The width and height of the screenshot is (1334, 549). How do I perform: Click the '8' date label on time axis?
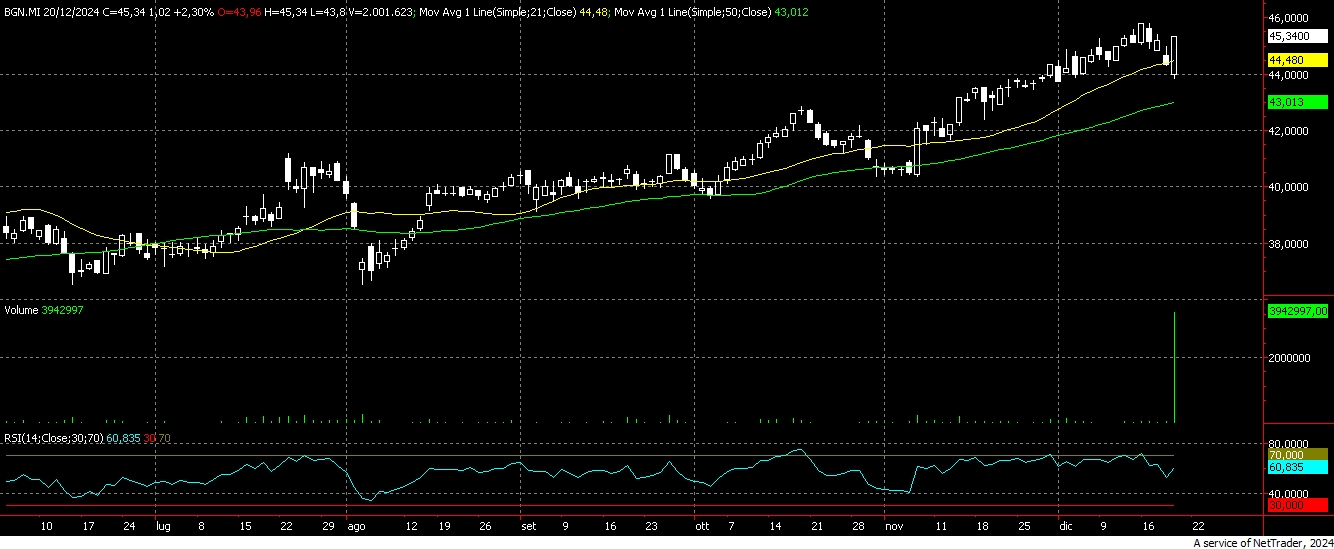201,525
